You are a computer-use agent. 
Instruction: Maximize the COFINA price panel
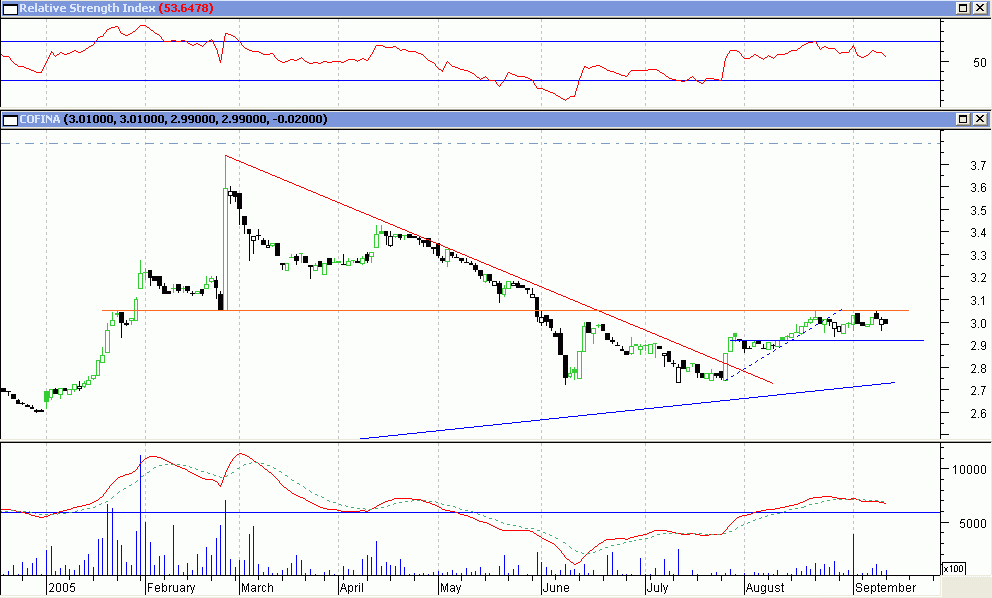coord(963,119)
